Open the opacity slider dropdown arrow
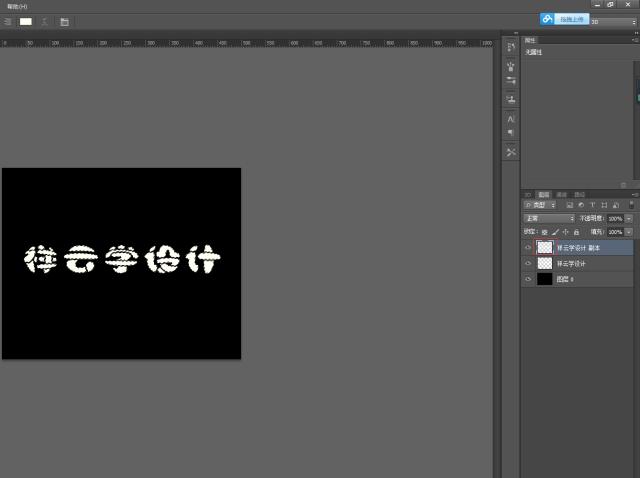The height and width of the screenshot is (478, 640). pos(629,219)
